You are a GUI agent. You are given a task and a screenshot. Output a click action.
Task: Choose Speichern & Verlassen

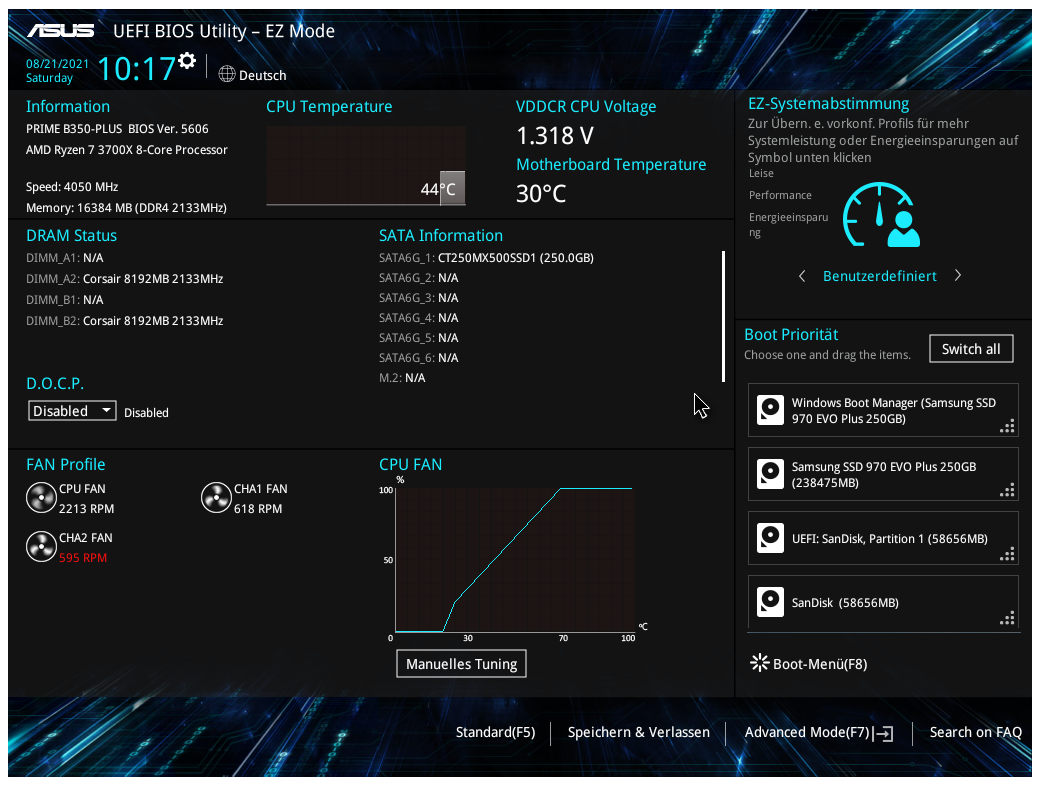[x=639, y=732]
